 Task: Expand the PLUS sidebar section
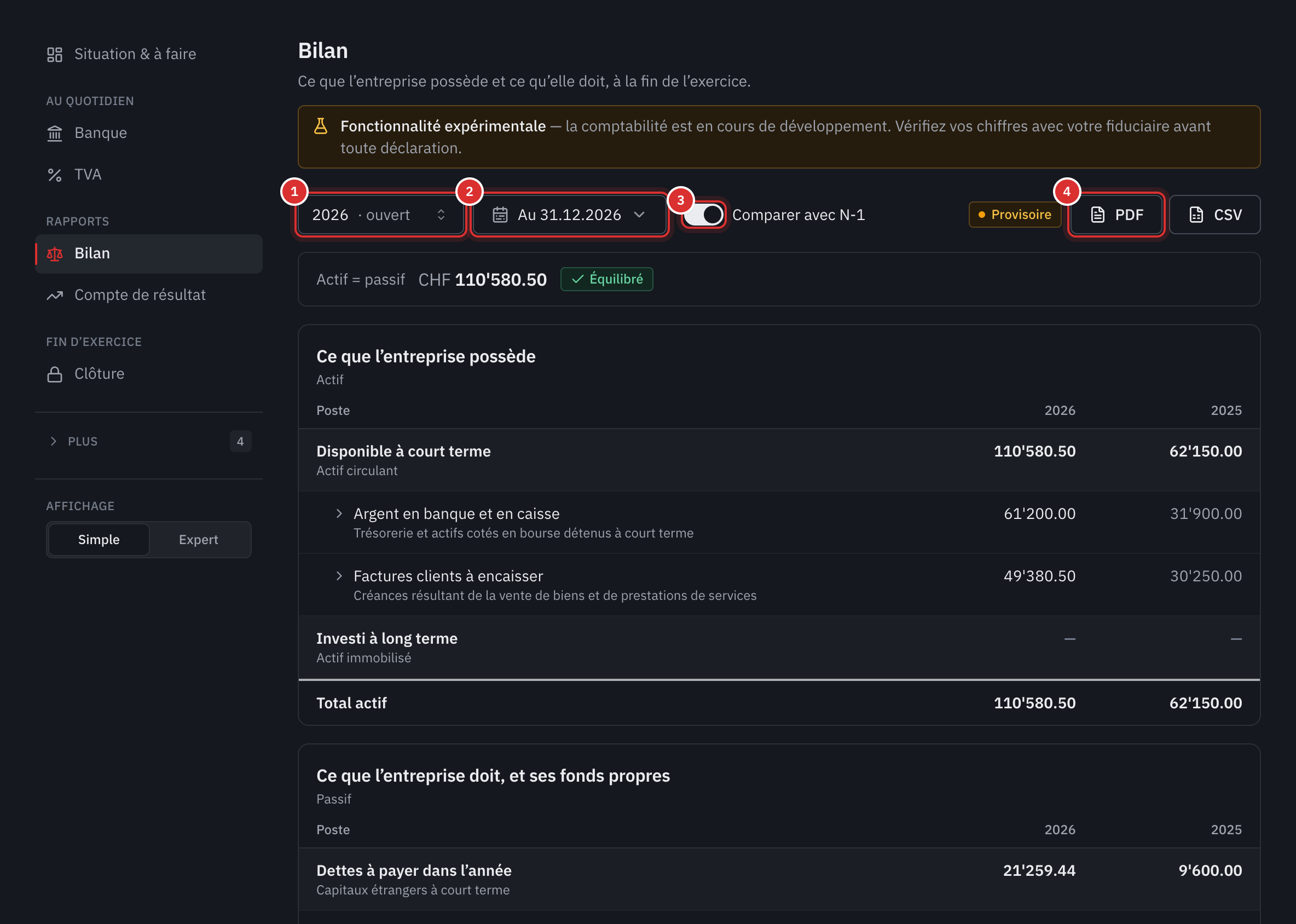point(148,442)
